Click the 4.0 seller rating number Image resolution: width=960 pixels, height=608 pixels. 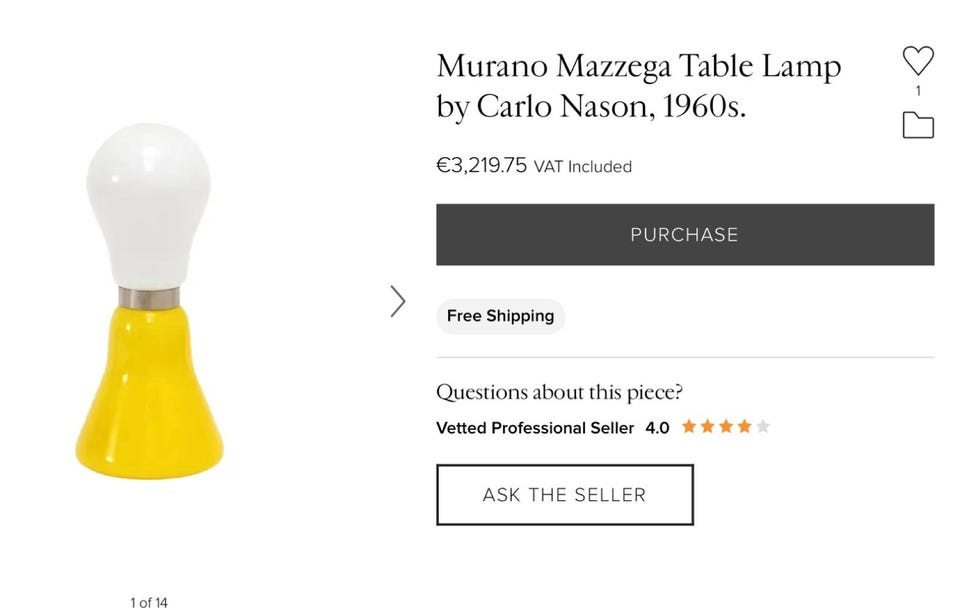tap(657, 428)
